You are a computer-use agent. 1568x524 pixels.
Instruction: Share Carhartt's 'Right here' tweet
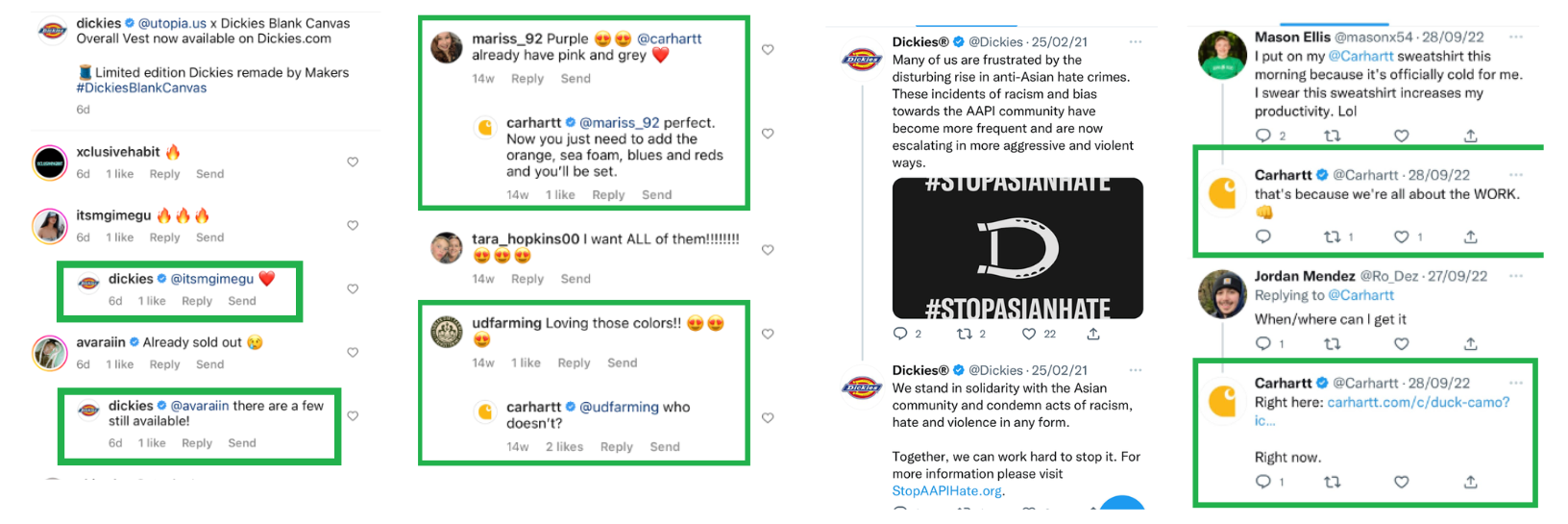coord(1470,482)
